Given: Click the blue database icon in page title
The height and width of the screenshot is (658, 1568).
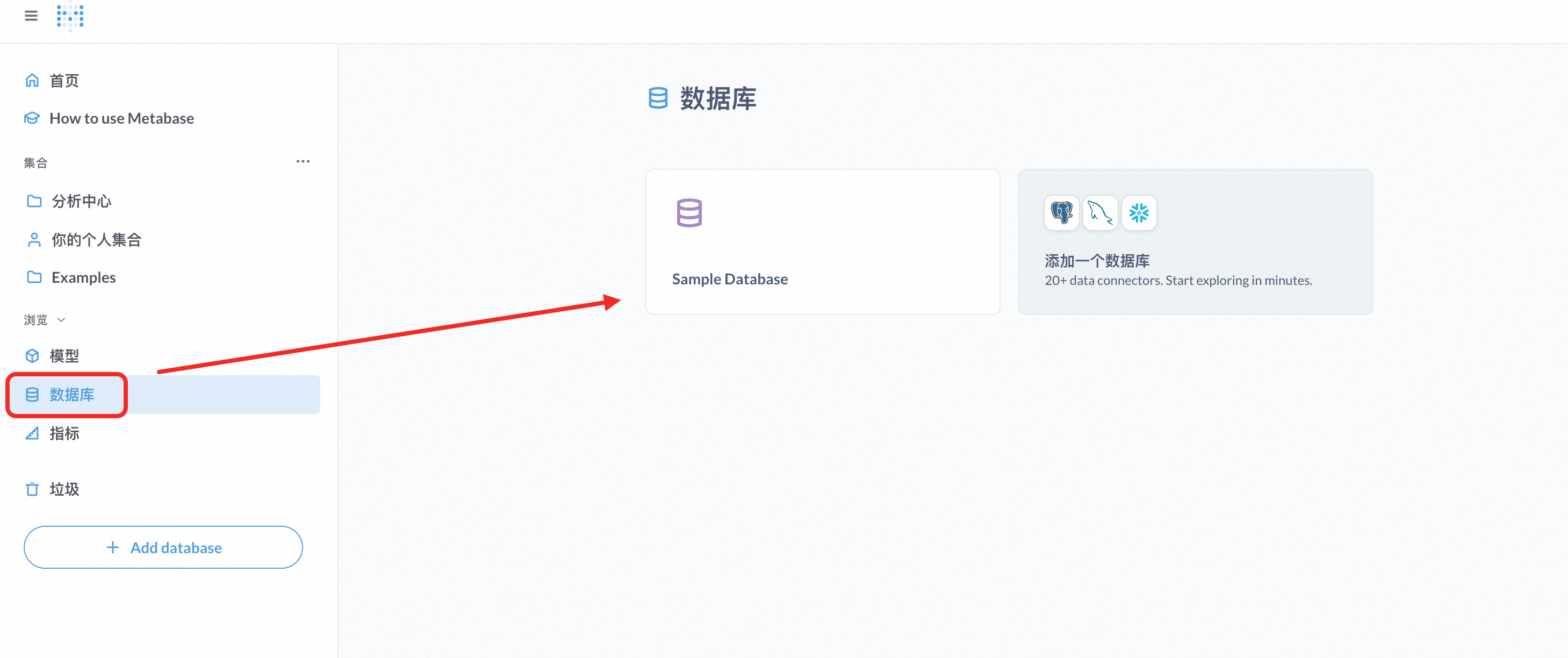Looking at the screenshot, I should (658, 98).
